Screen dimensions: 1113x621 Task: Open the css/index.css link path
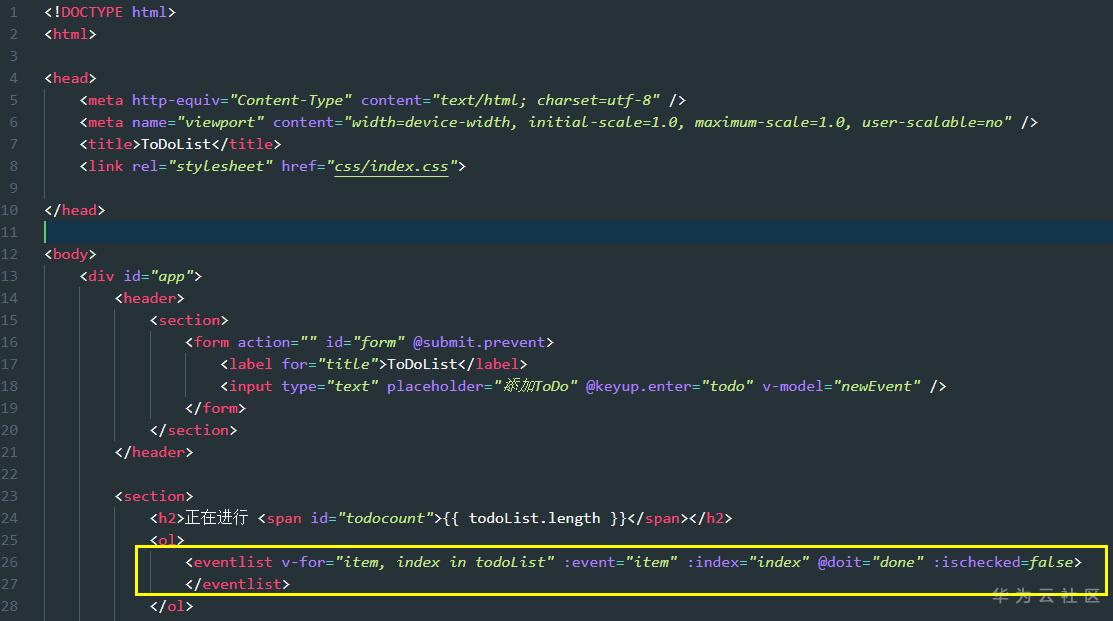coord(391,166)
